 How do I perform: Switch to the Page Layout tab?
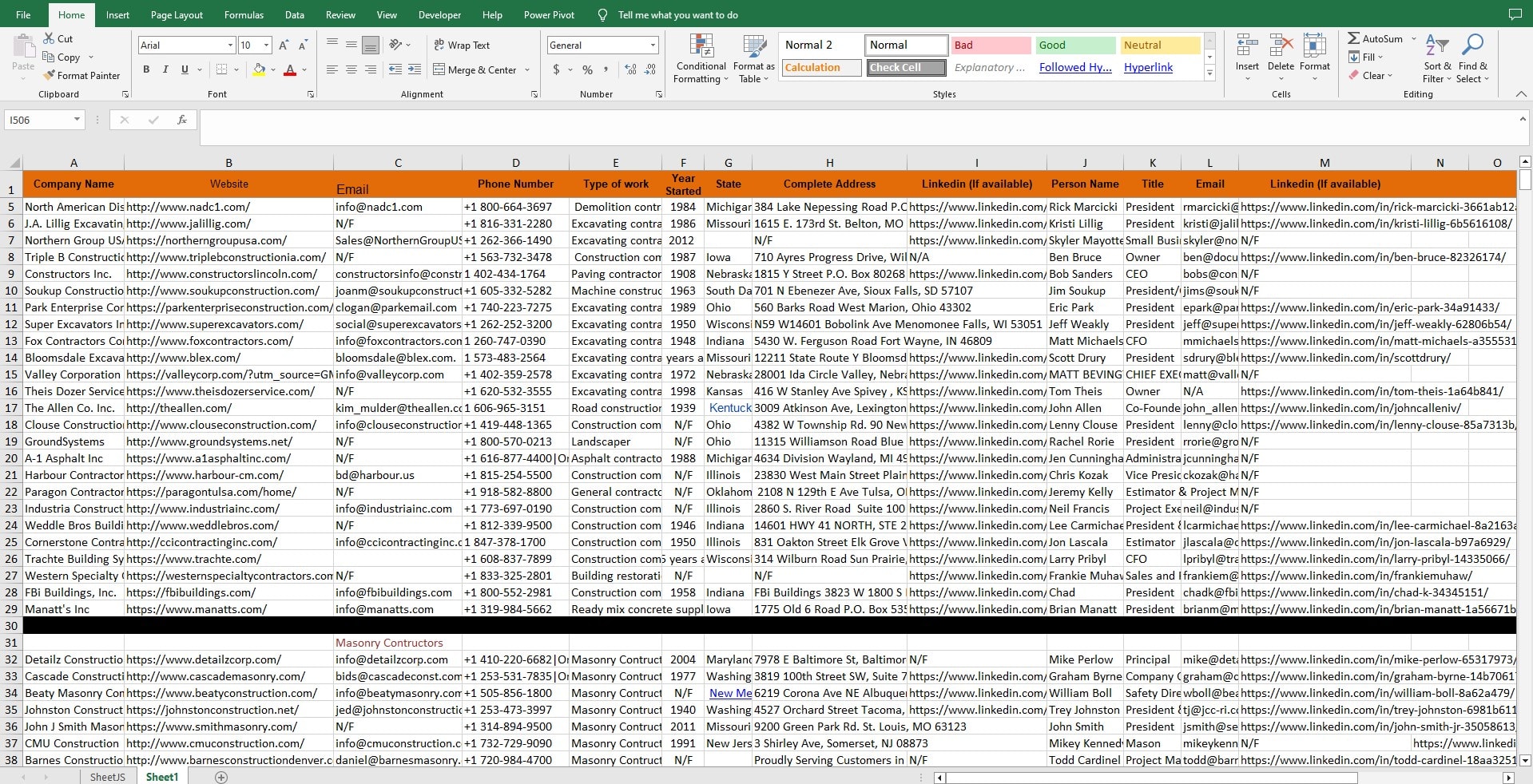click(177, 14)
